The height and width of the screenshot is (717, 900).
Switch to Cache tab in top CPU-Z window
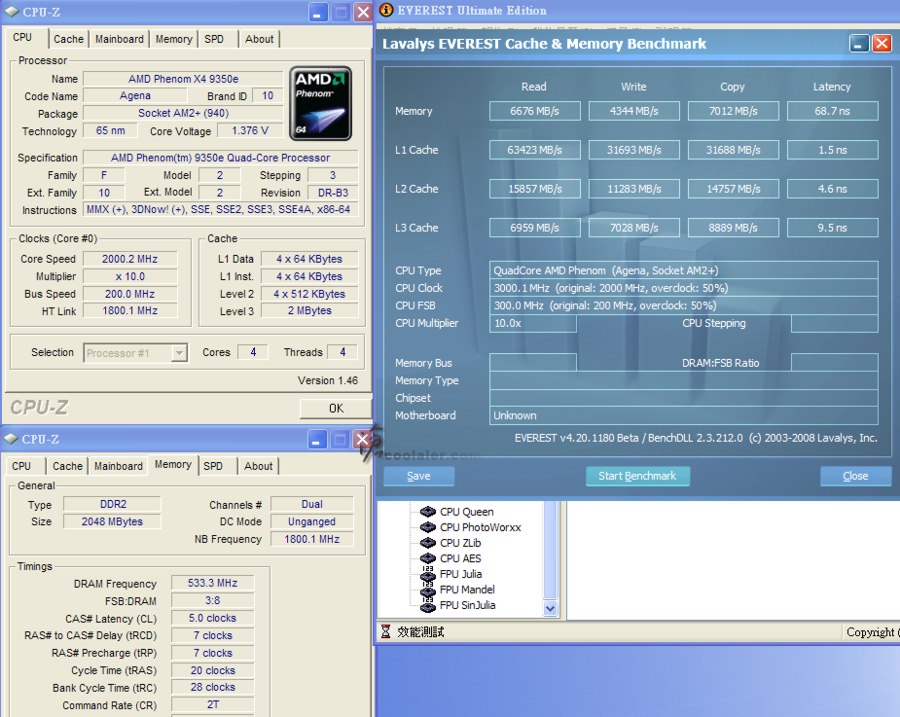(x=69, y=39)
